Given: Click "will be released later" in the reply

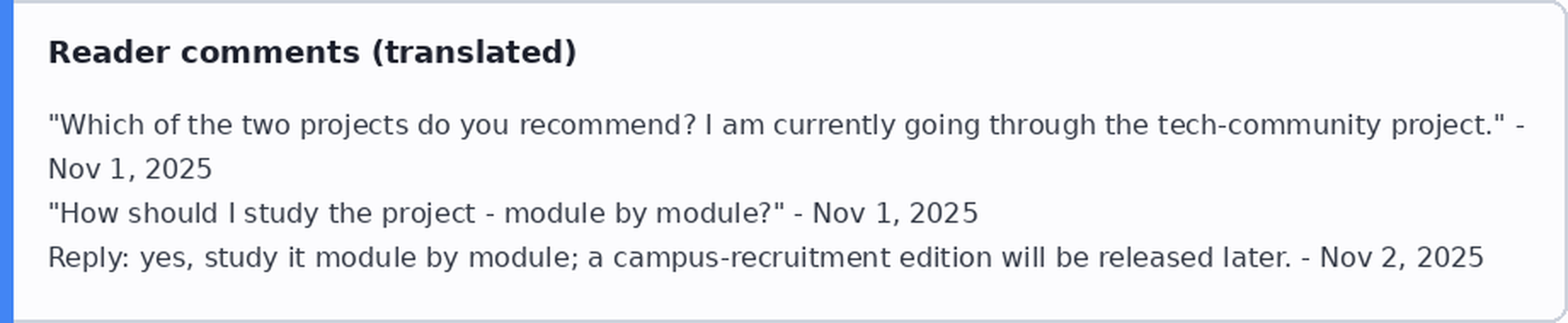Looking at the screenshot, I should click(x=1146, y=258).
